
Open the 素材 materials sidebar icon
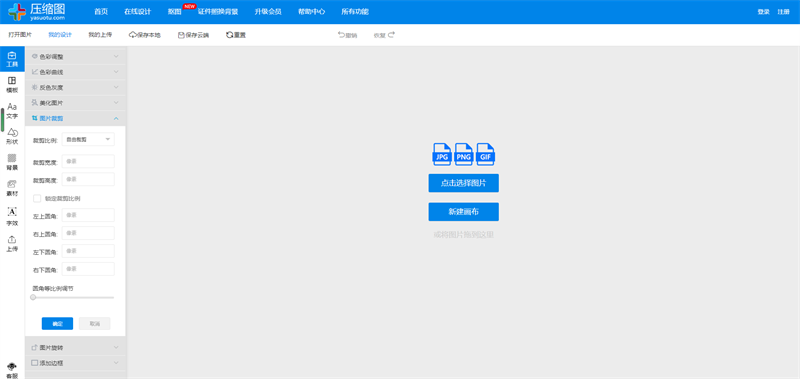tap(12, 188)
